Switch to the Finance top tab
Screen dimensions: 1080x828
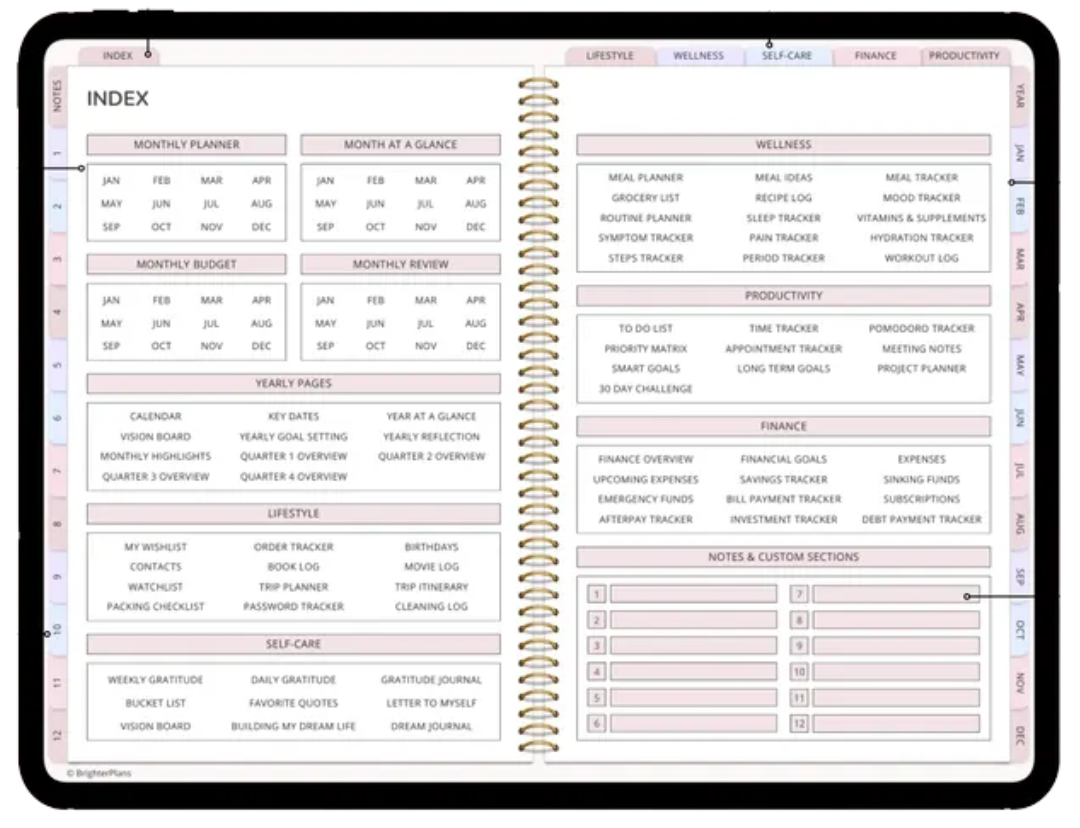875,56
